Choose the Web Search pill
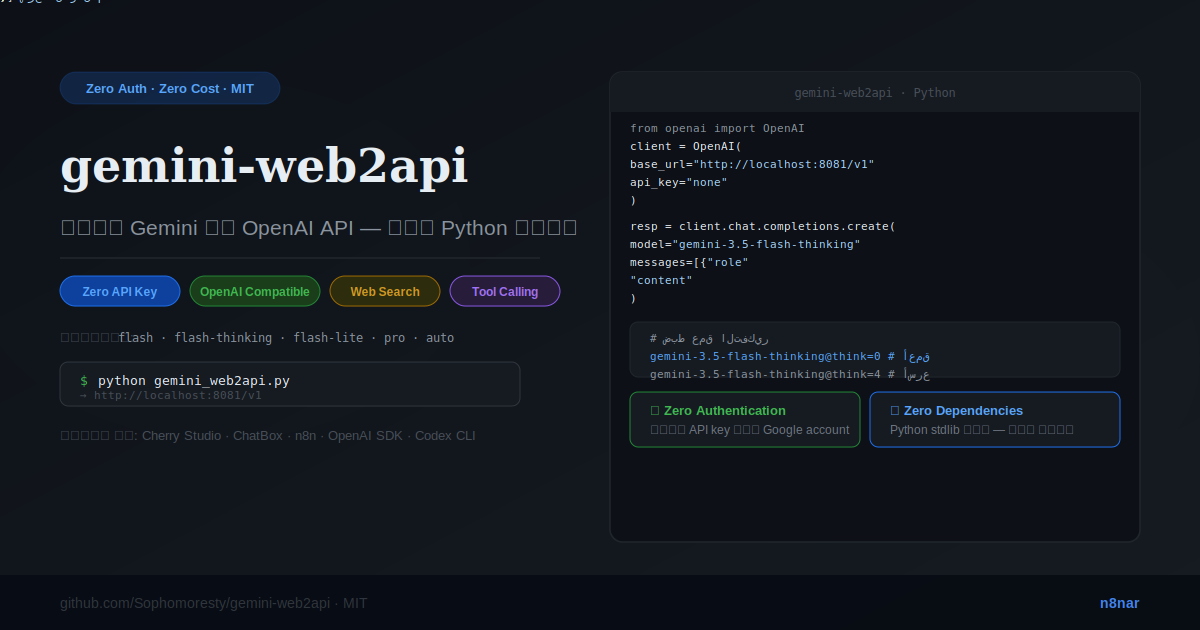This screenshot has height=630, width=1200. tap(385, 291)
